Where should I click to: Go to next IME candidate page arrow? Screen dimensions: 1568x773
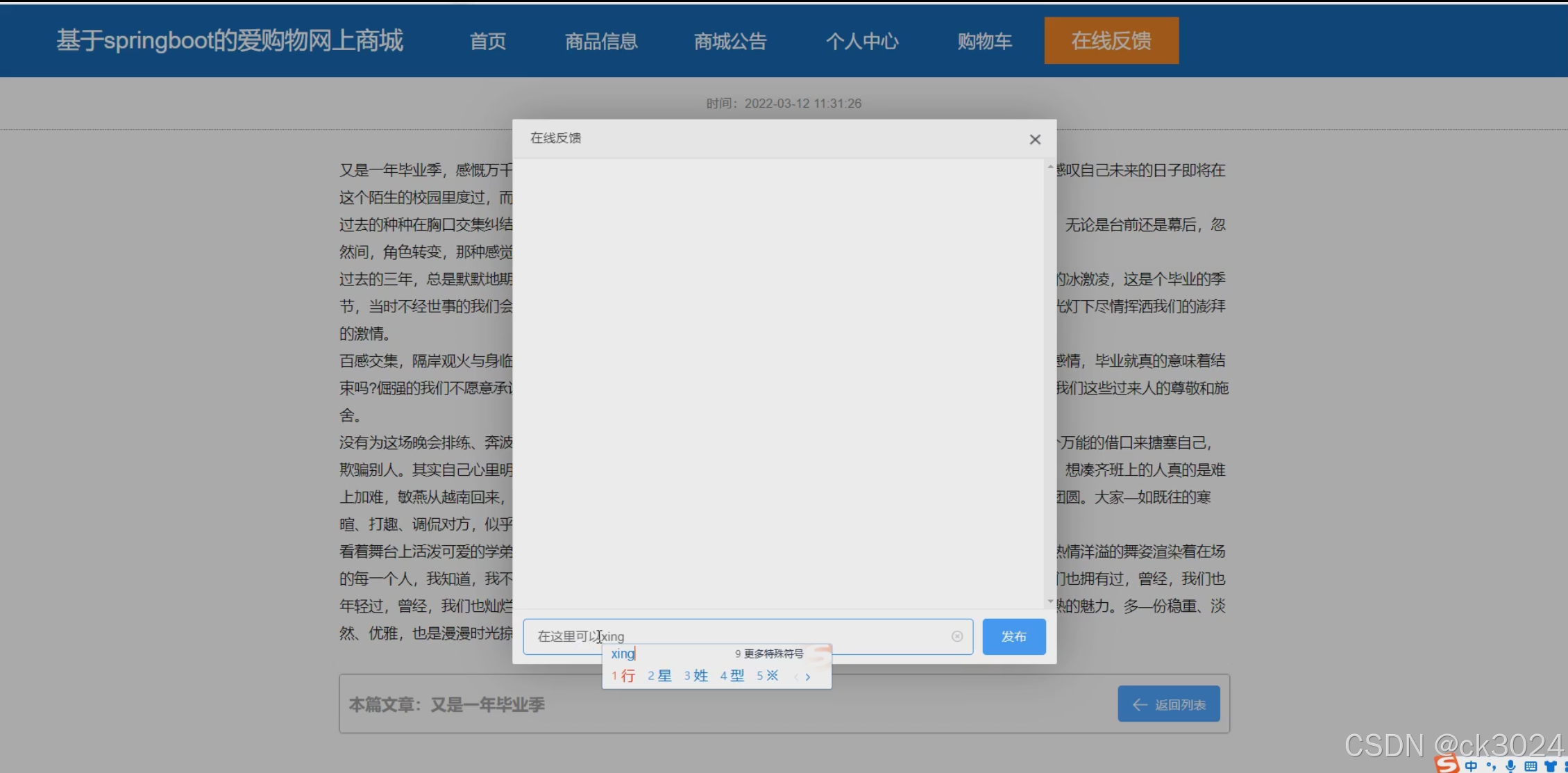(808, 676)
